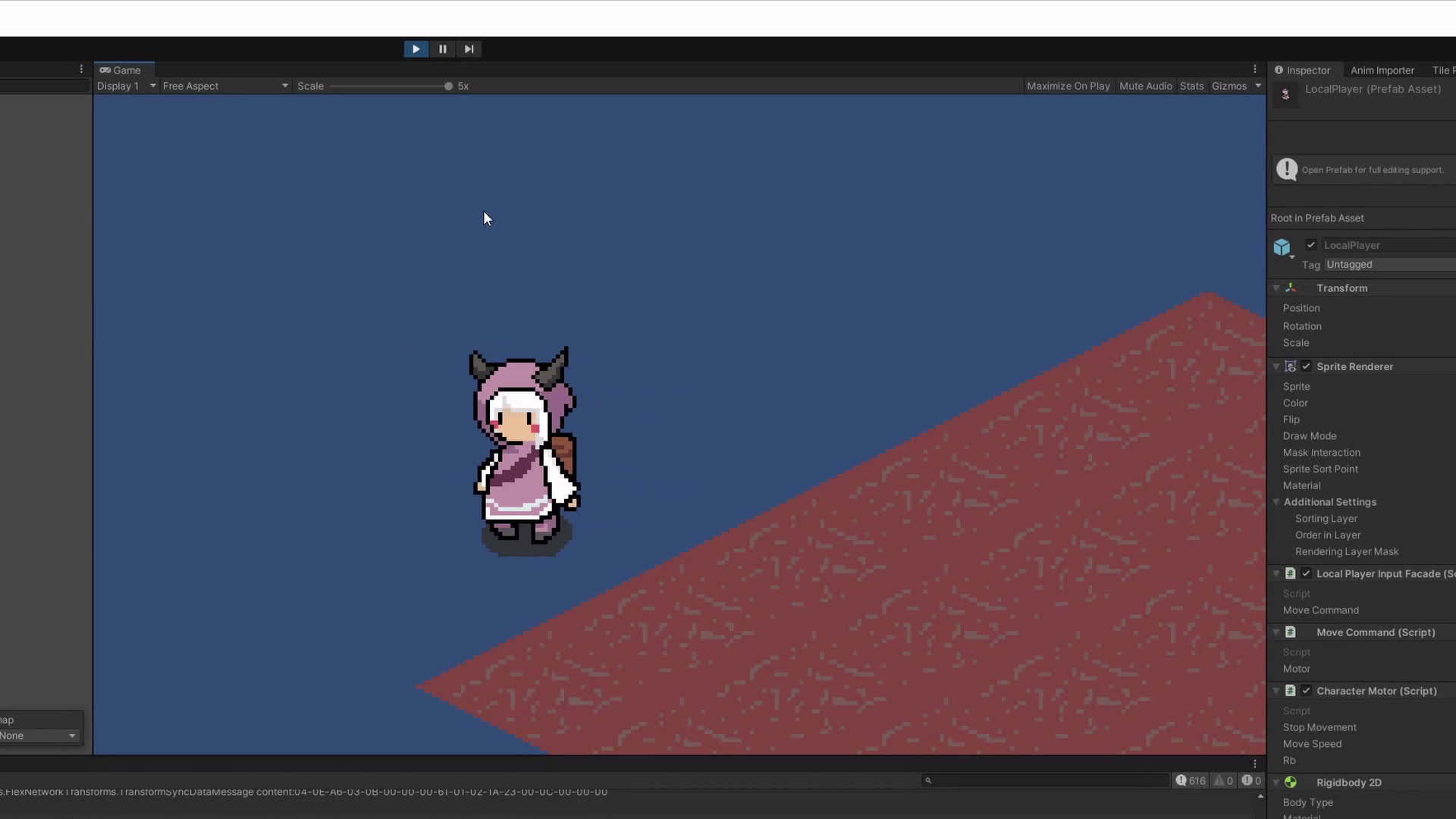Toggle the console info messages counter

1191,780
